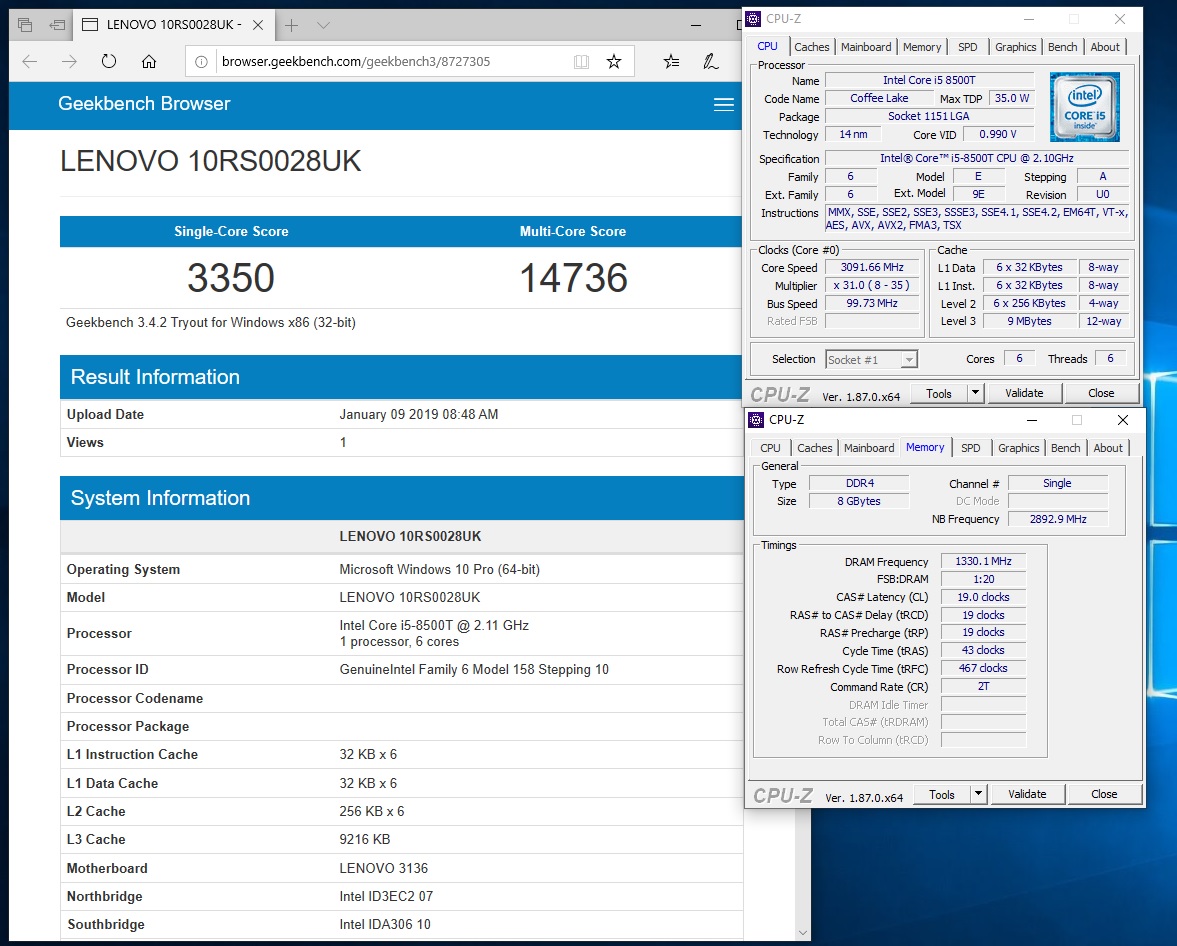Open Graphics tab in top CPU-Z window
This screenshot has height=946, width=1177.
(1016, 47)
